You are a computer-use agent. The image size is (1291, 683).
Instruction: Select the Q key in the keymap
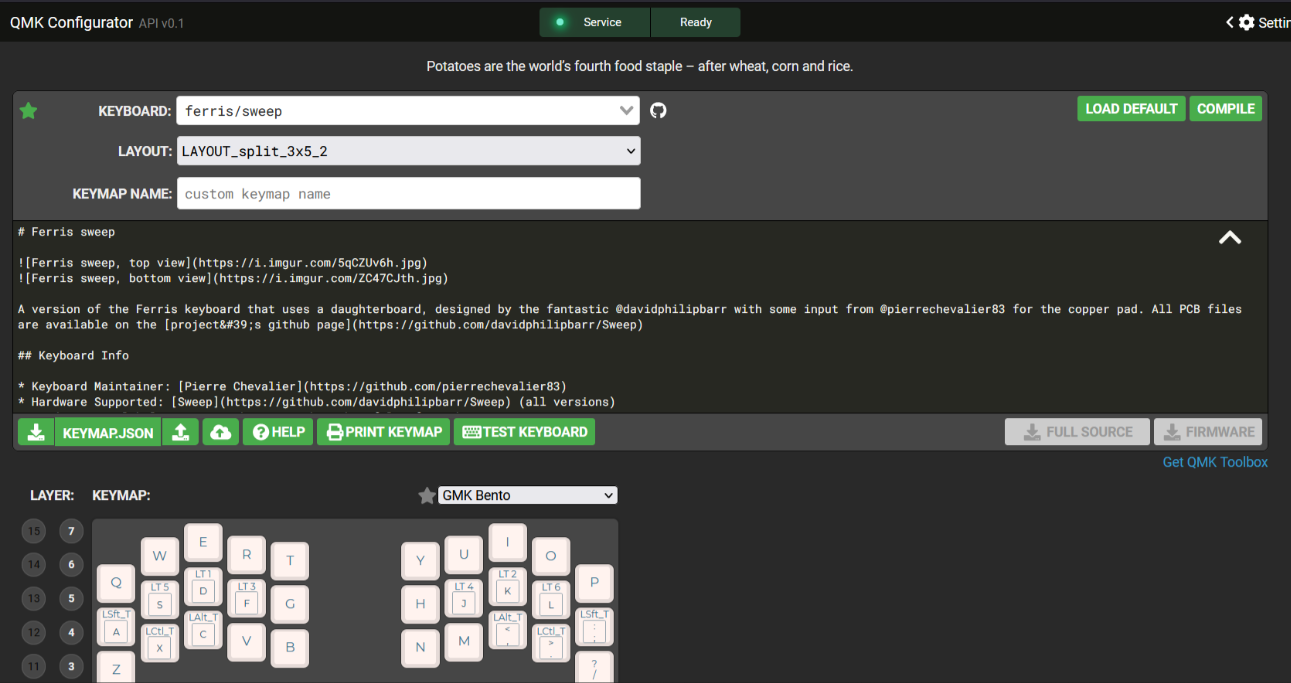(x=116, y=583)
